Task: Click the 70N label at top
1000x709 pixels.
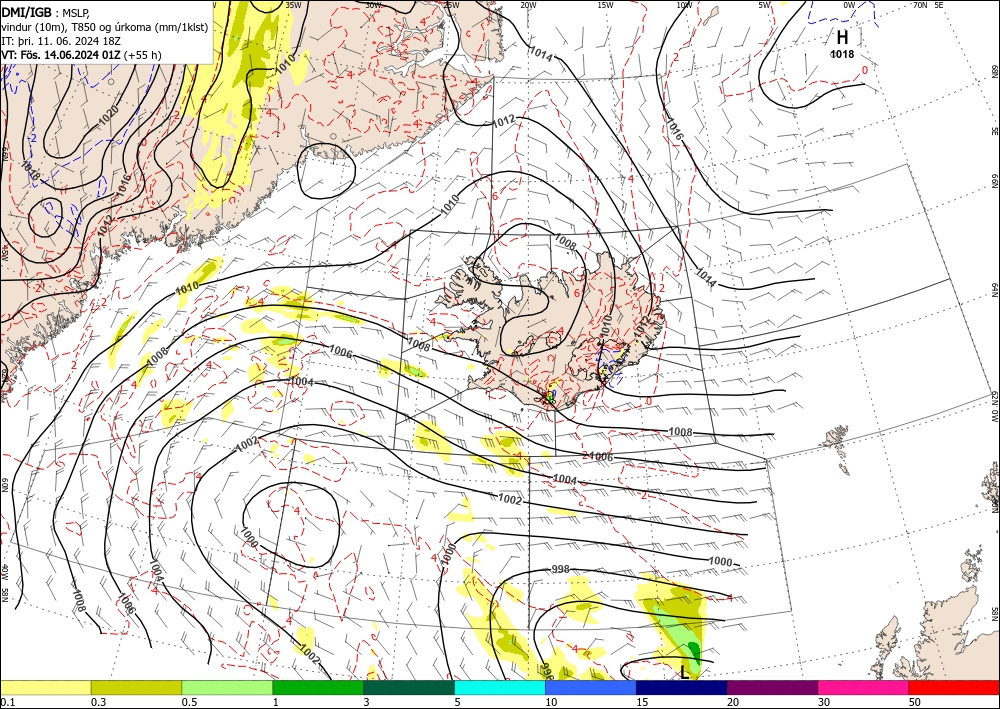Action: [920, 5]
